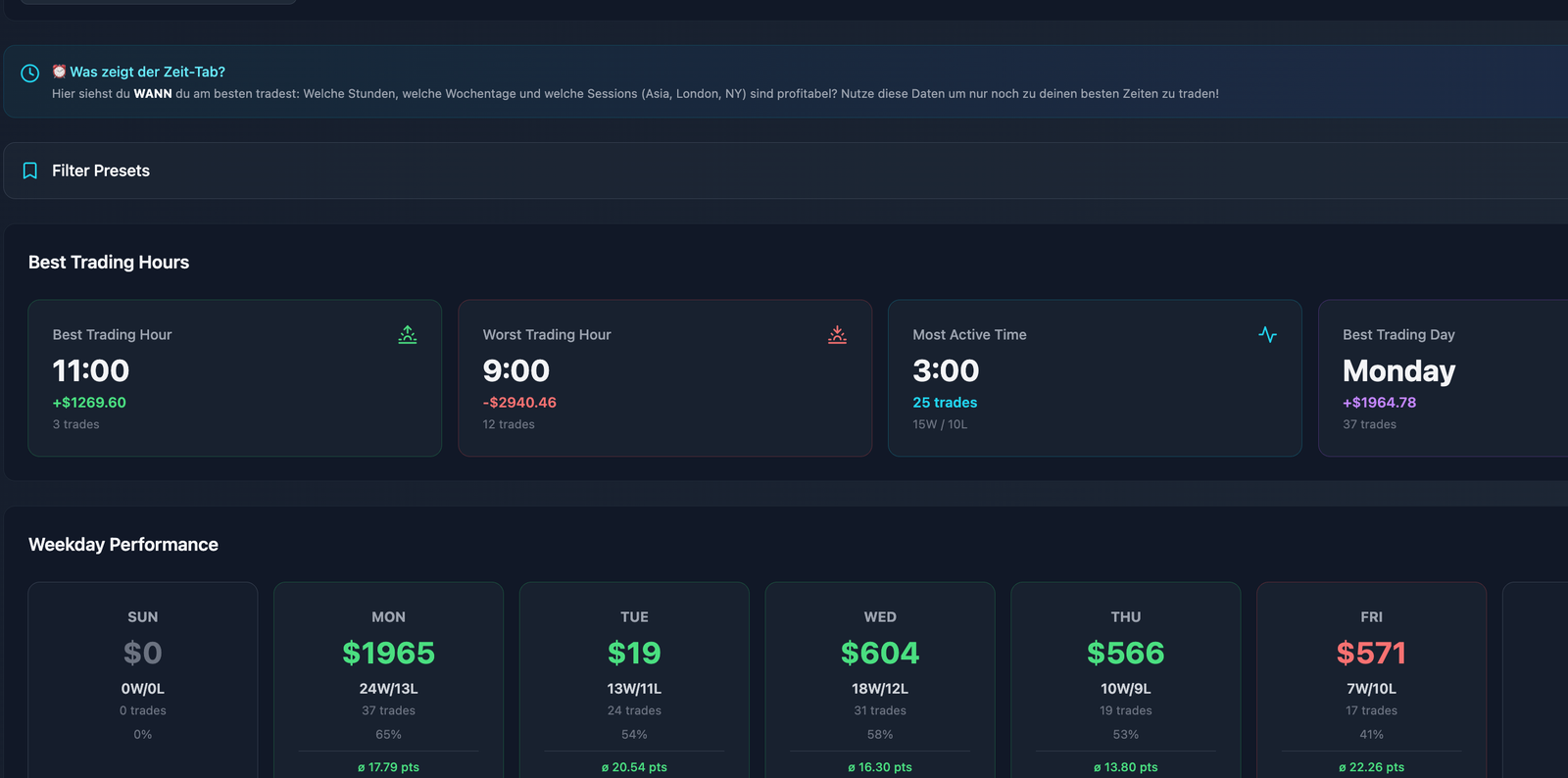Screen dimensions: 1568x778
Task: Click the '31 trades' count on Wednesday
Action: [880, 711]
